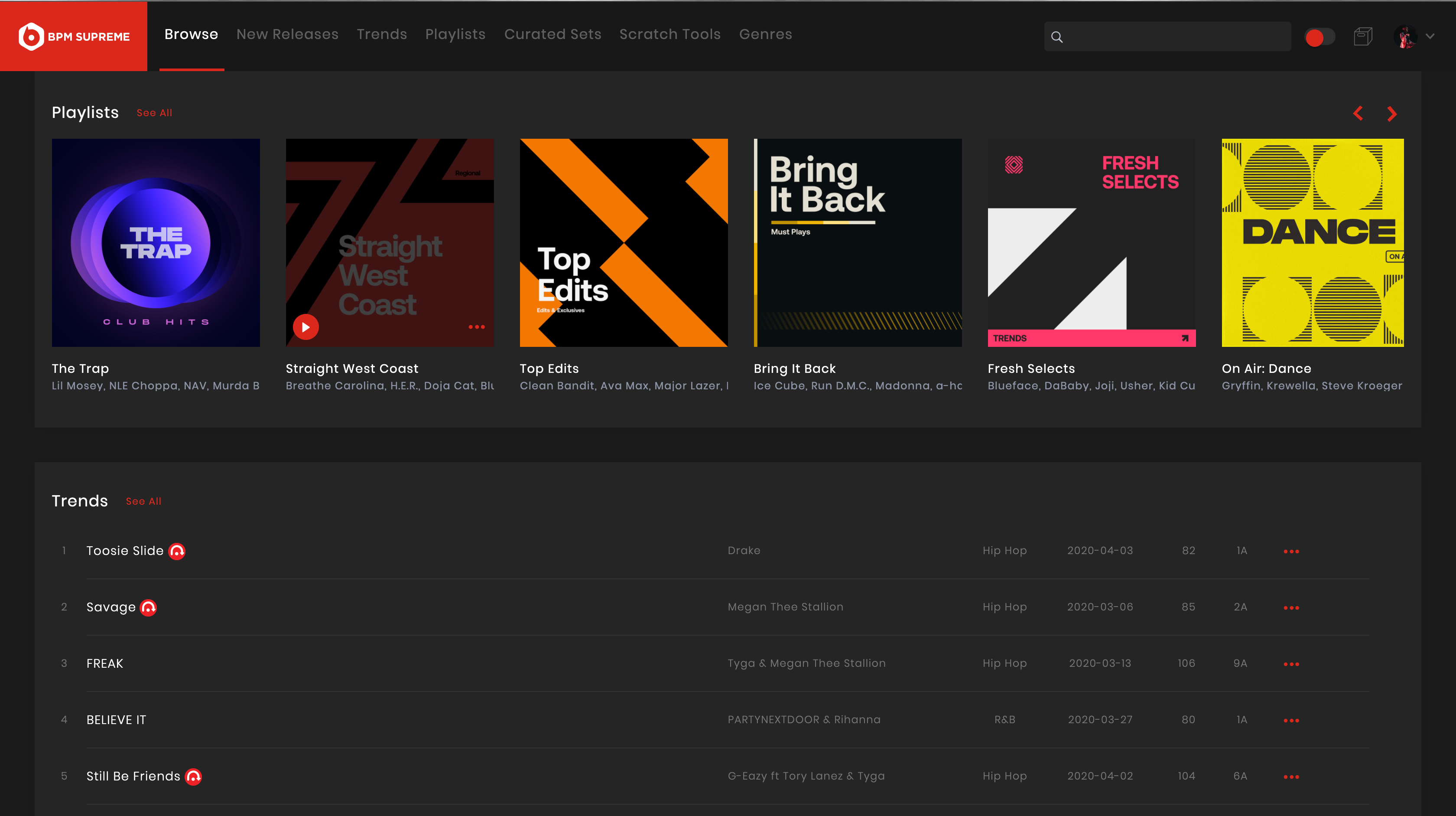Viewport: 1456px width, 816px height.
Task: Click inside the search input field
Action: tap(1176, 37)
